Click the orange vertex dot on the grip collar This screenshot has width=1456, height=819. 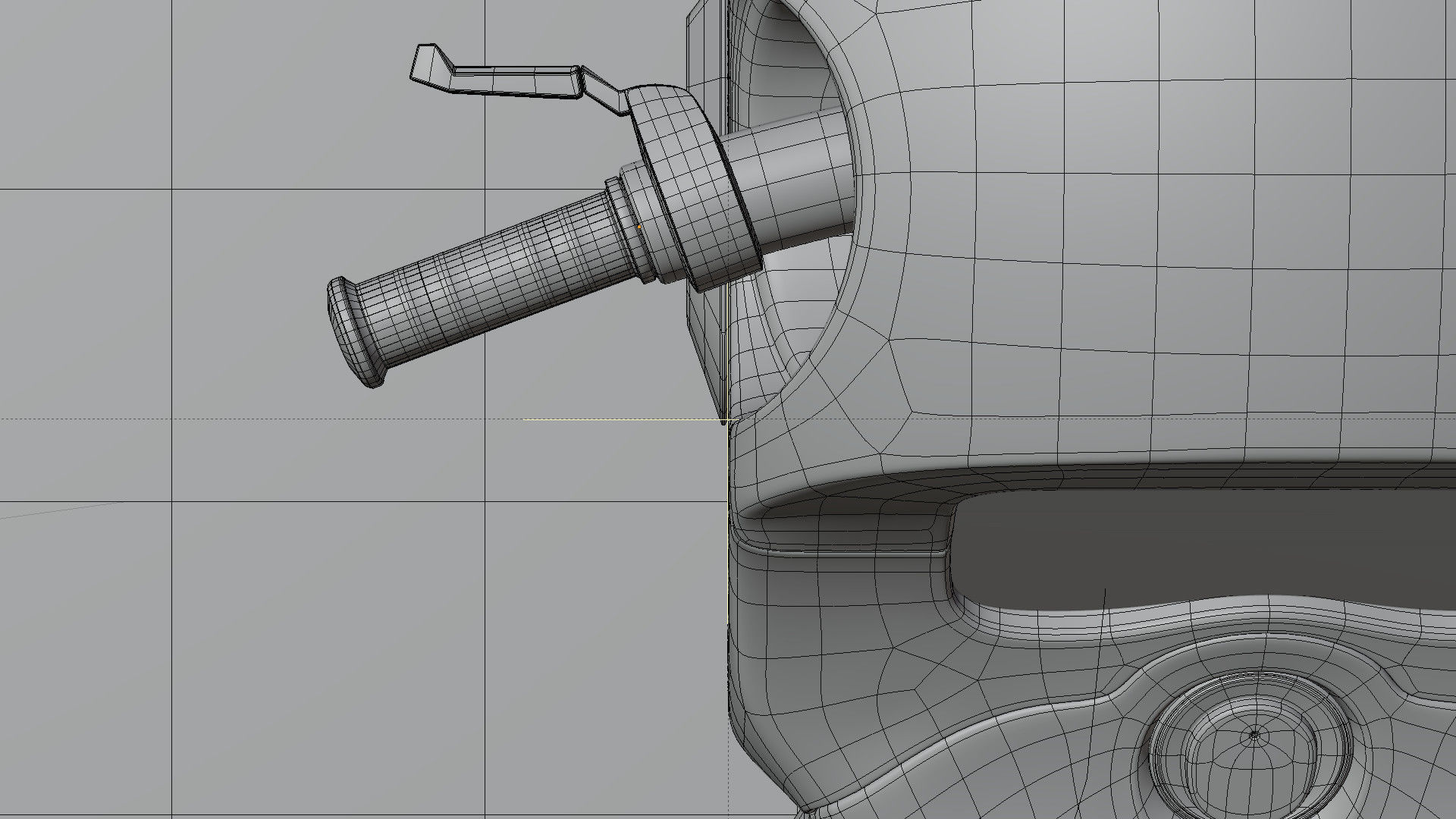pyautogui.click(x=639, y=226)
